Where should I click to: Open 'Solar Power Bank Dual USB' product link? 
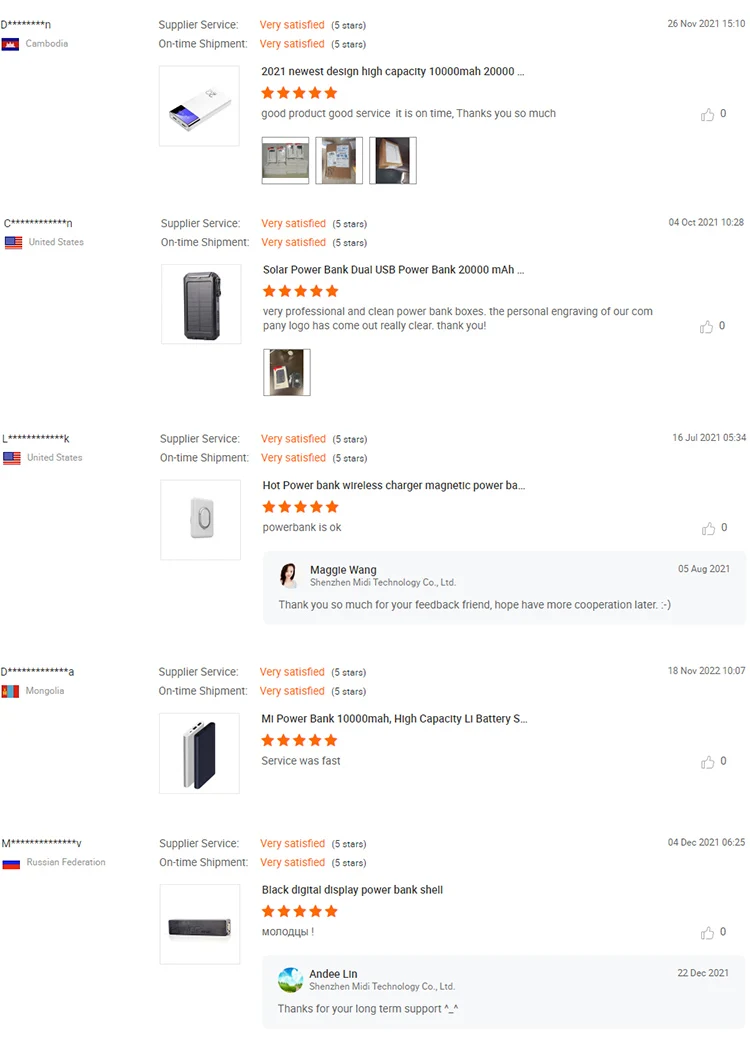click(393, 270)
